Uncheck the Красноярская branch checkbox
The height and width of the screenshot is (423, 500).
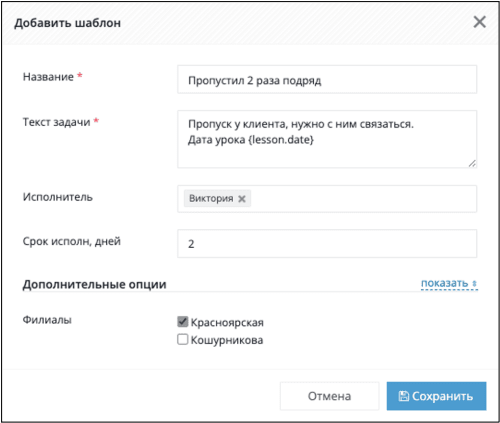tap(183, 322)
